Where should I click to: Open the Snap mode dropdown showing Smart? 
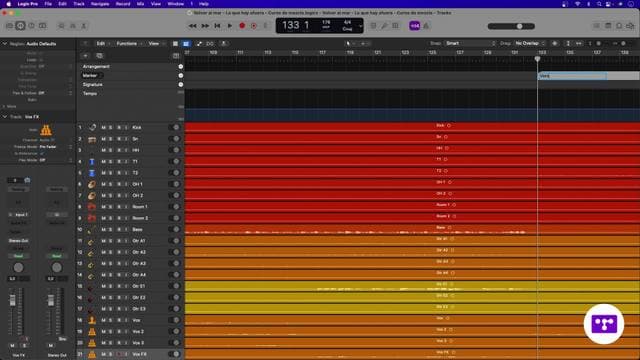click(470, 43)
